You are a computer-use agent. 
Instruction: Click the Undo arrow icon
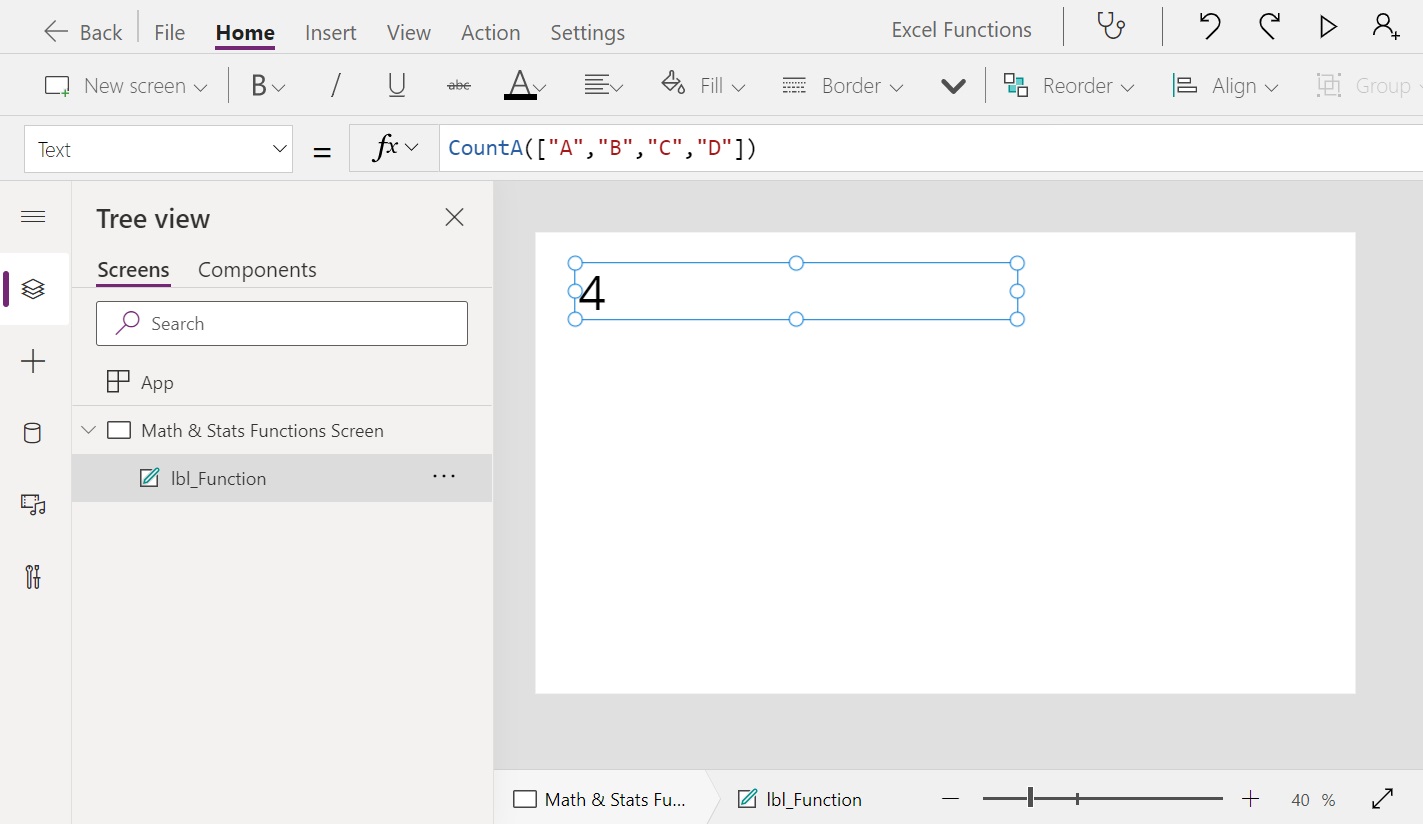[1210, 27]
